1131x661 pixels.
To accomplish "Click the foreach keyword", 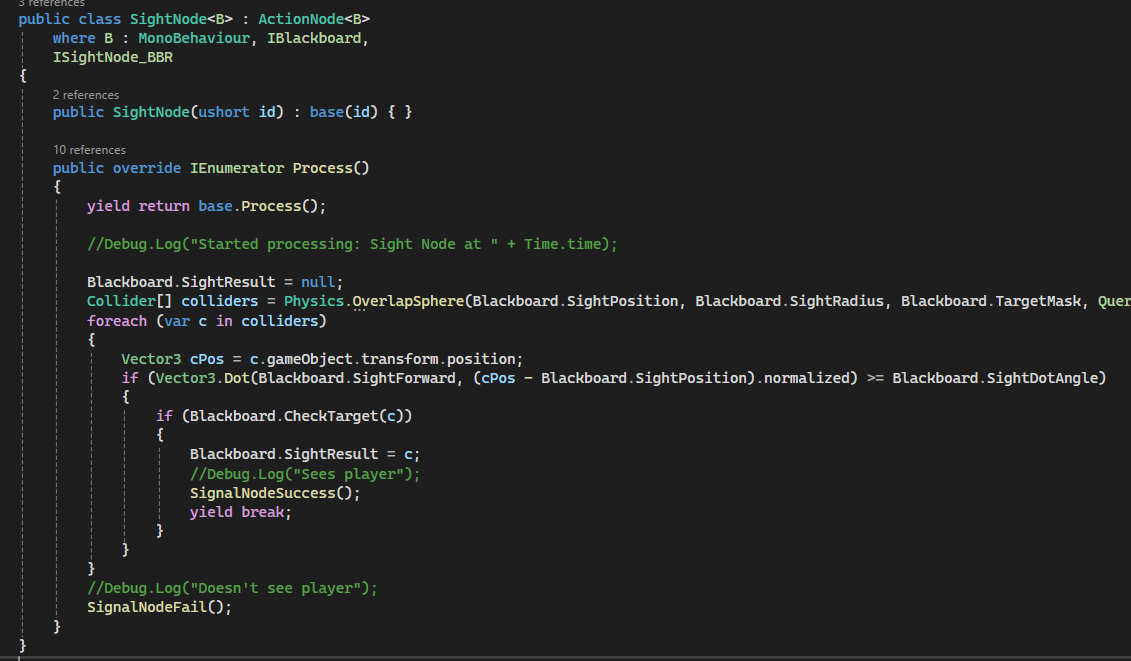I will coord(117,321).
